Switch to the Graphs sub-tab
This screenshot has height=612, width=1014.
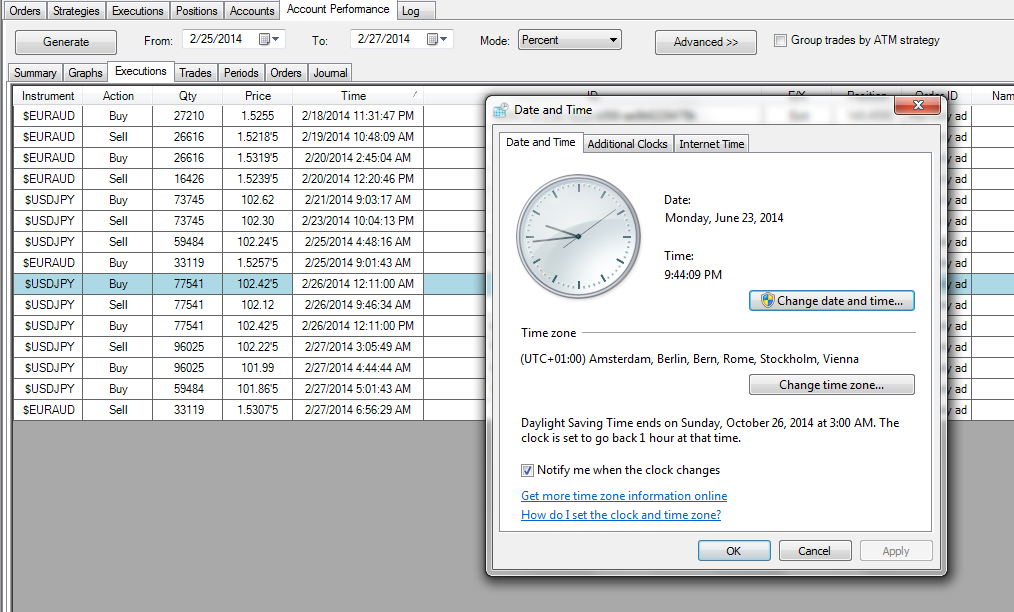(x=85, y=73)
